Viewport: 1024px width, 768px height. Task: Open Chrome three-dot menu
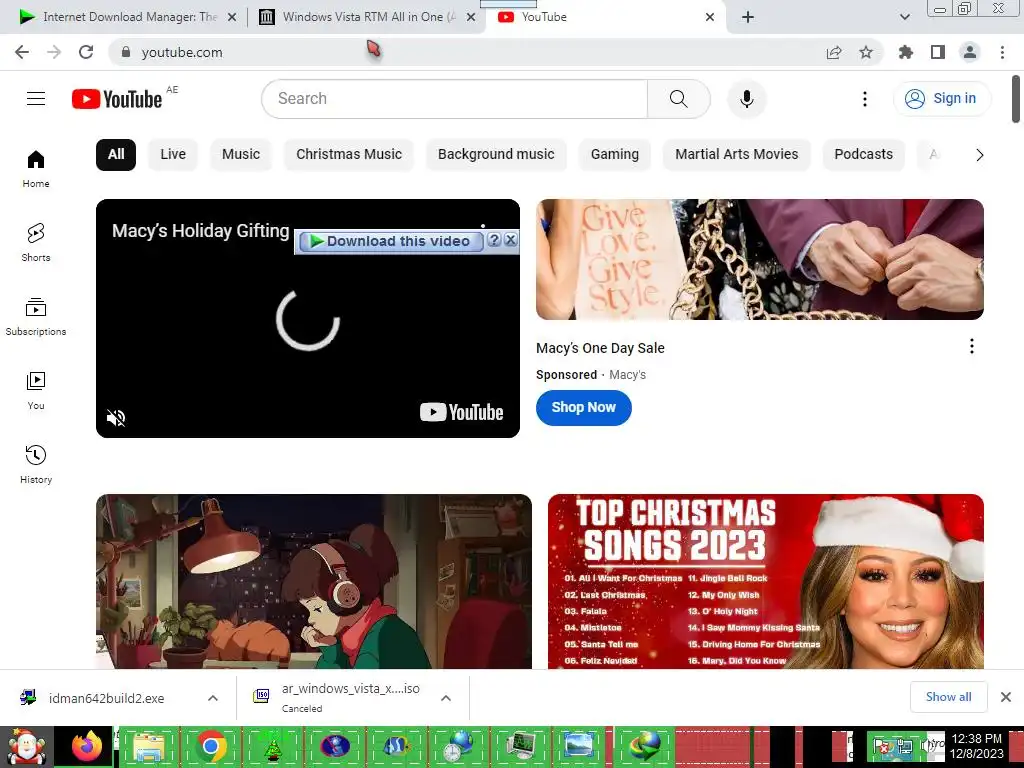point(1002,52)
